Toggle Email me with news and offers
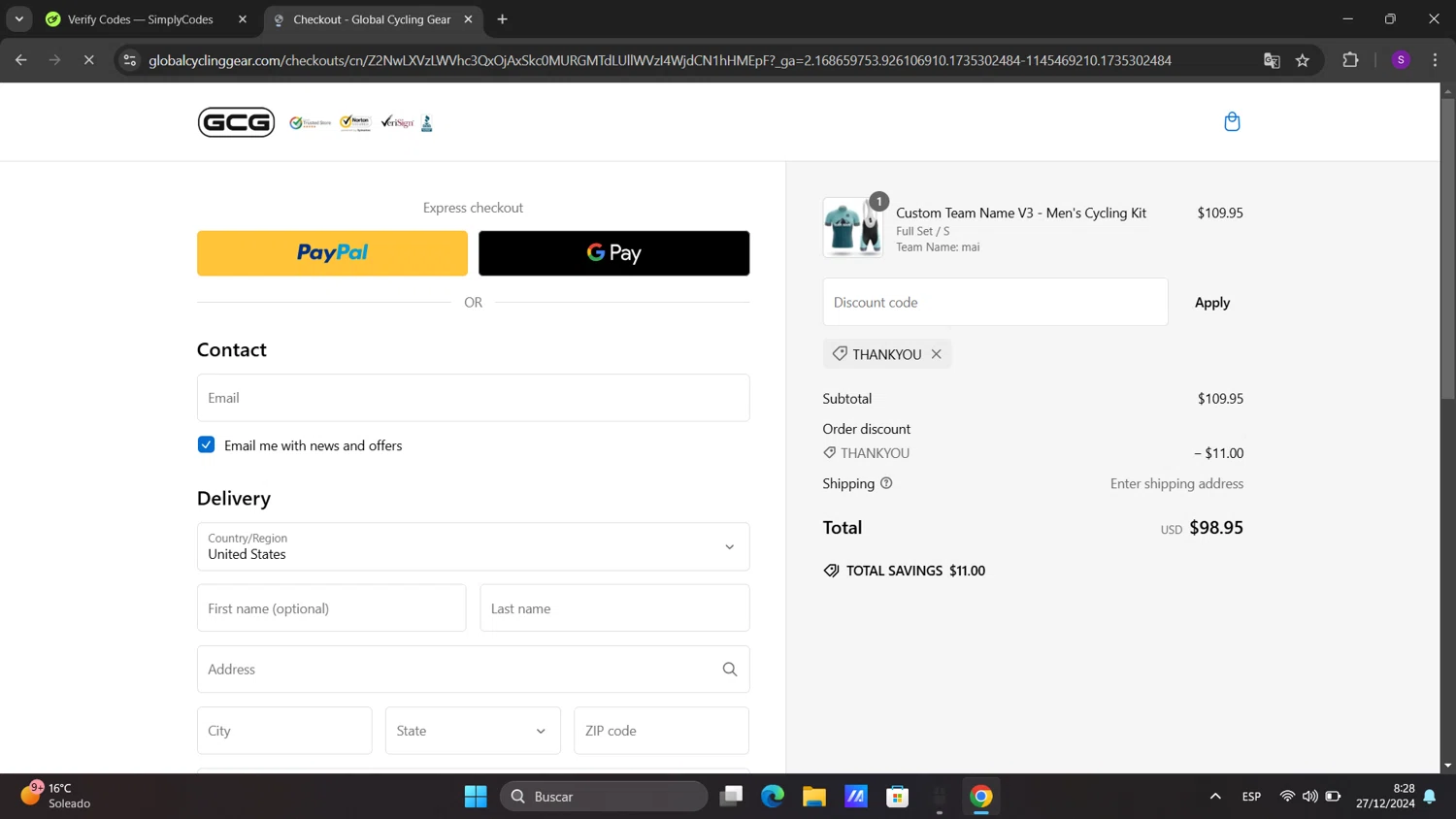Image resolution: width=1456 pixels, height=819 pixels. tap(206, 444)
